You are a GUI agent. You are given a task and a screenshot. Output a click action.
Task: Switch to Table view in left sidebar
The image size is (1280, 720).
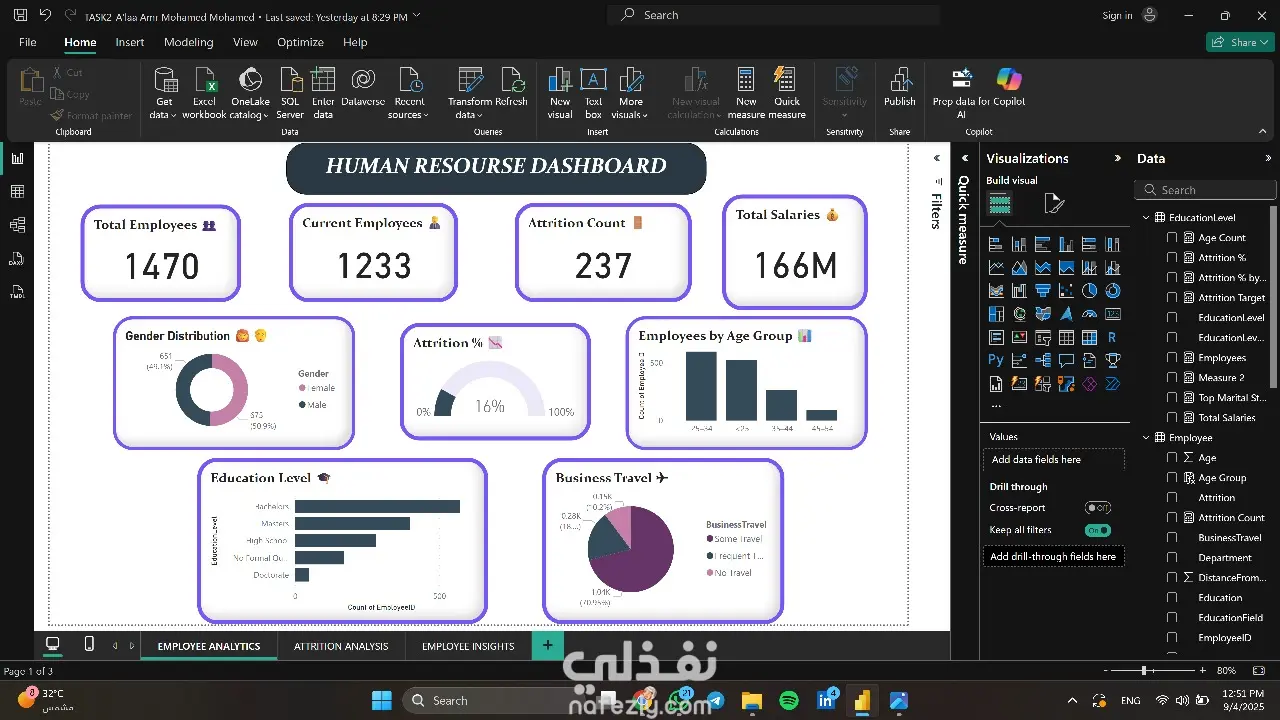pyautogui.click(x=17, y=191)
